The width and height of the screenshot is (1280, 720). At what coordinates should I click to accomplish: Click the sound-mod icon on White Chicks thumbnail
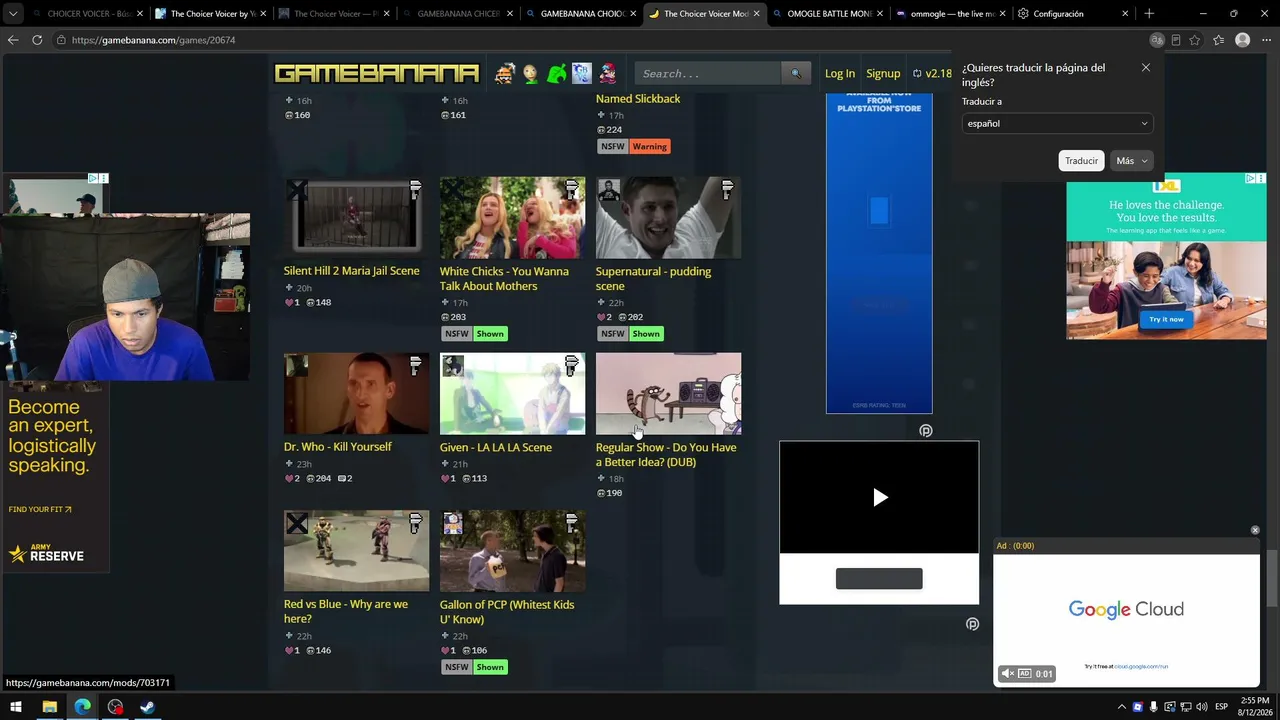click(571, 189)
